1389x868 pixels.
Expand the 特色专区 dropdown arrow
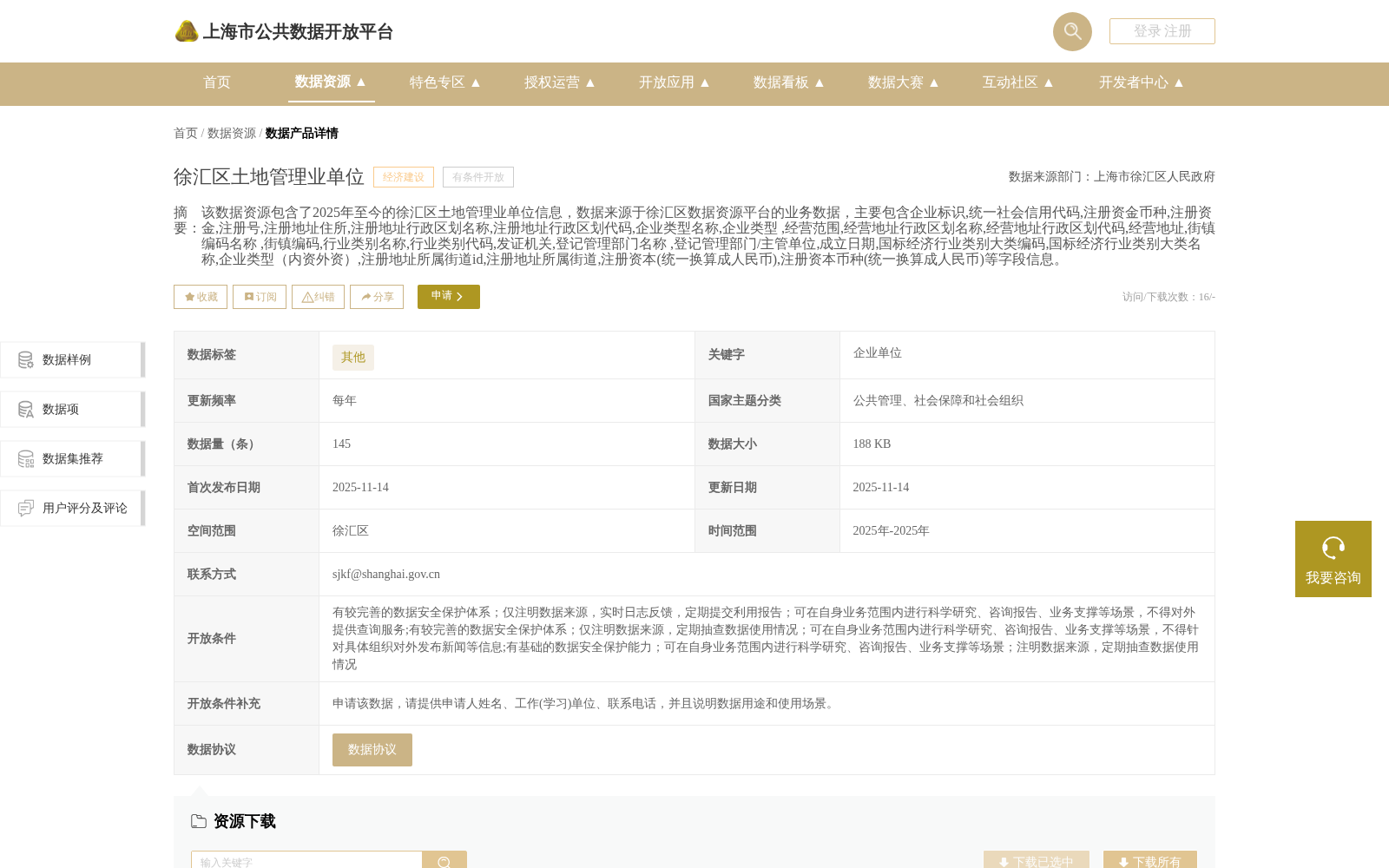point(476,82)
